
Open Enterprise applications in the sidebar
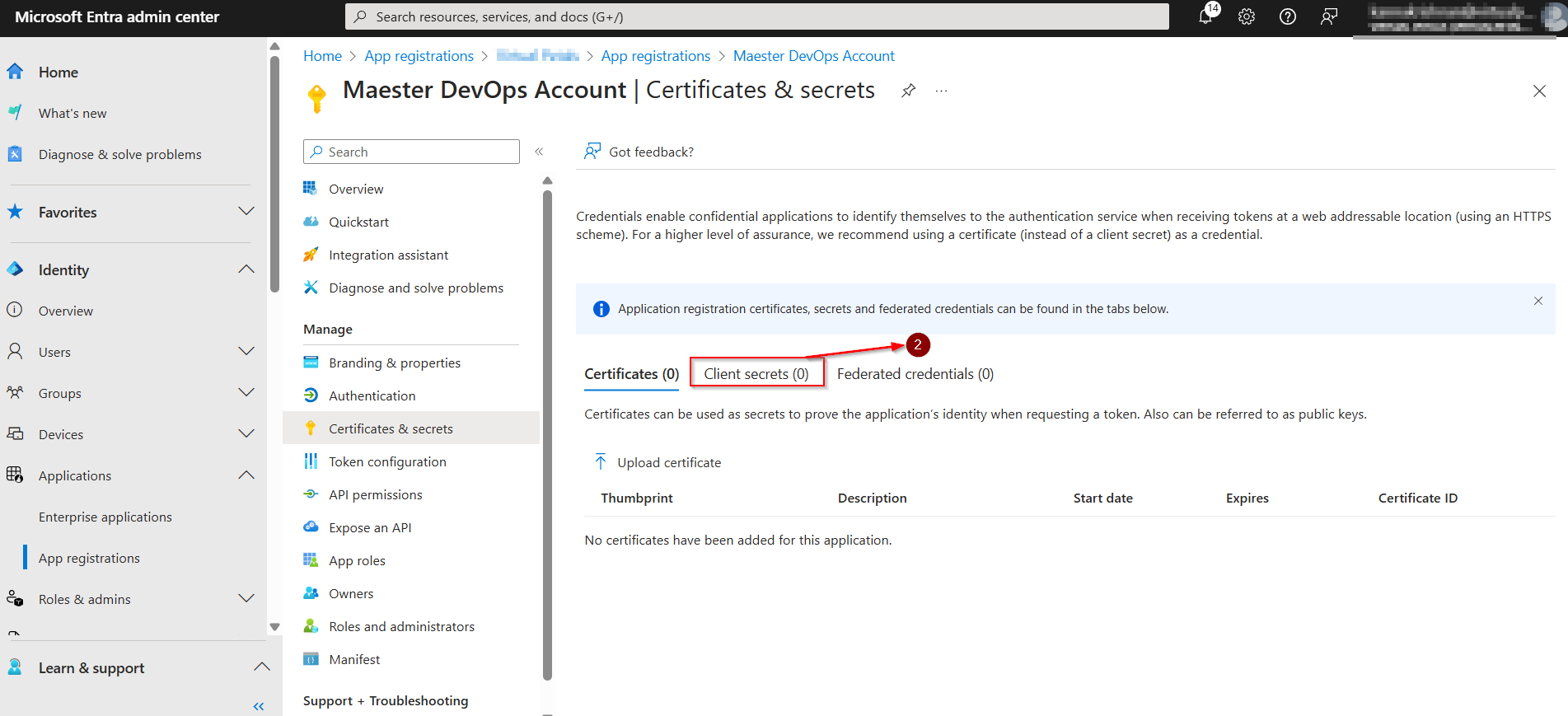coord(105,517)
